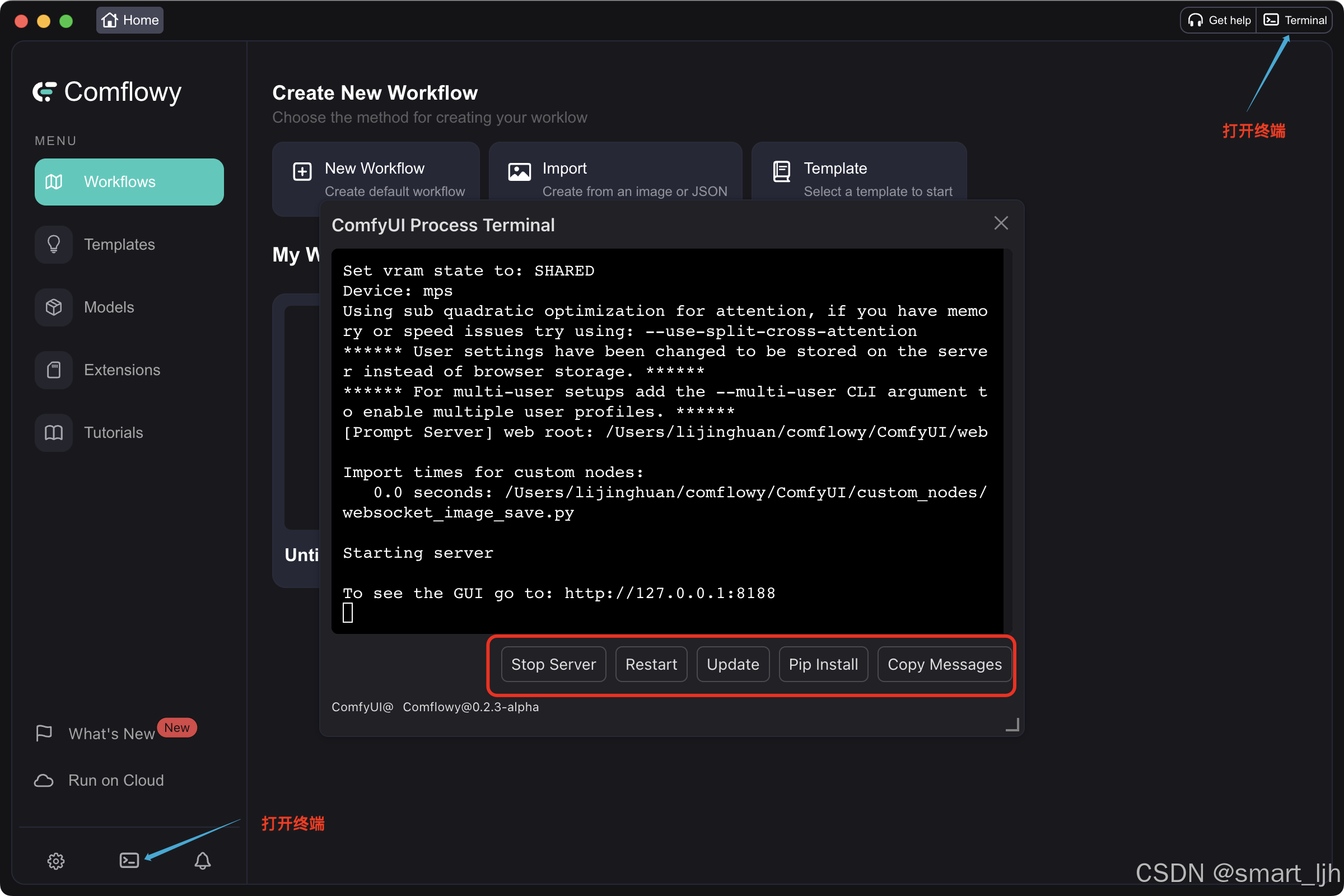
Task: Click Copy Messages button
Action: point(944,664)
